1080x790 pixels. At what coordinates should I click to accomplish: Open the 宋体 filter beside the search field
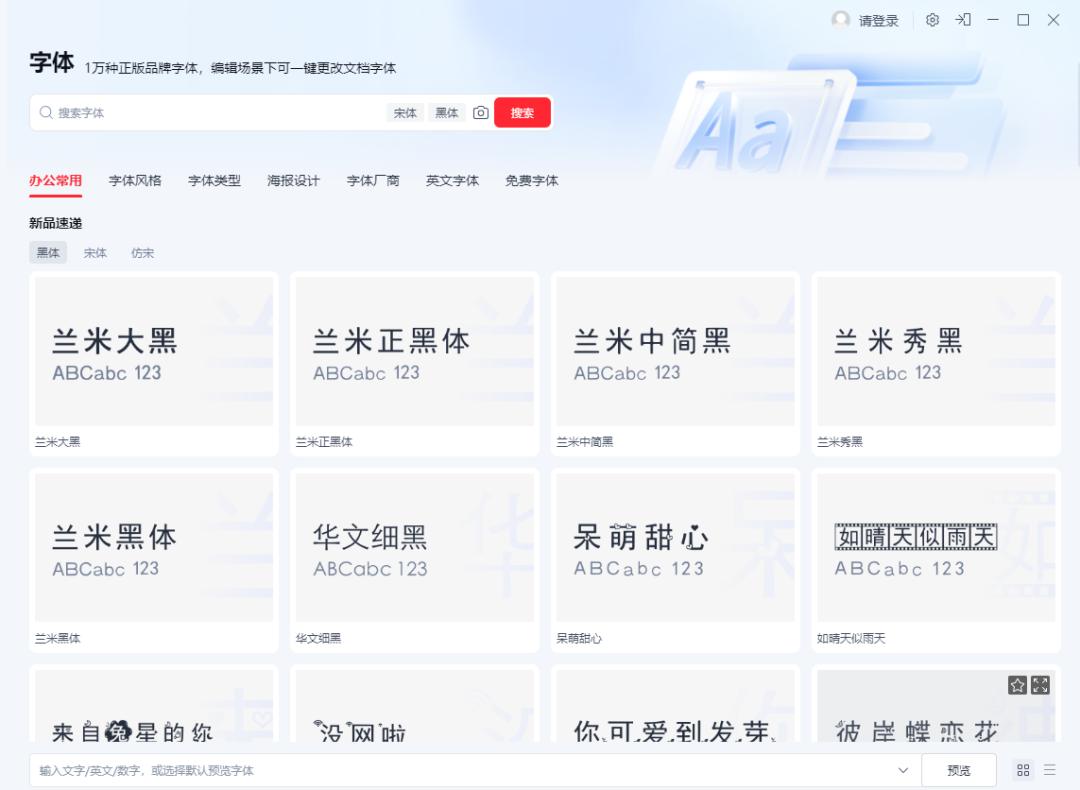(x=405, y=113)
